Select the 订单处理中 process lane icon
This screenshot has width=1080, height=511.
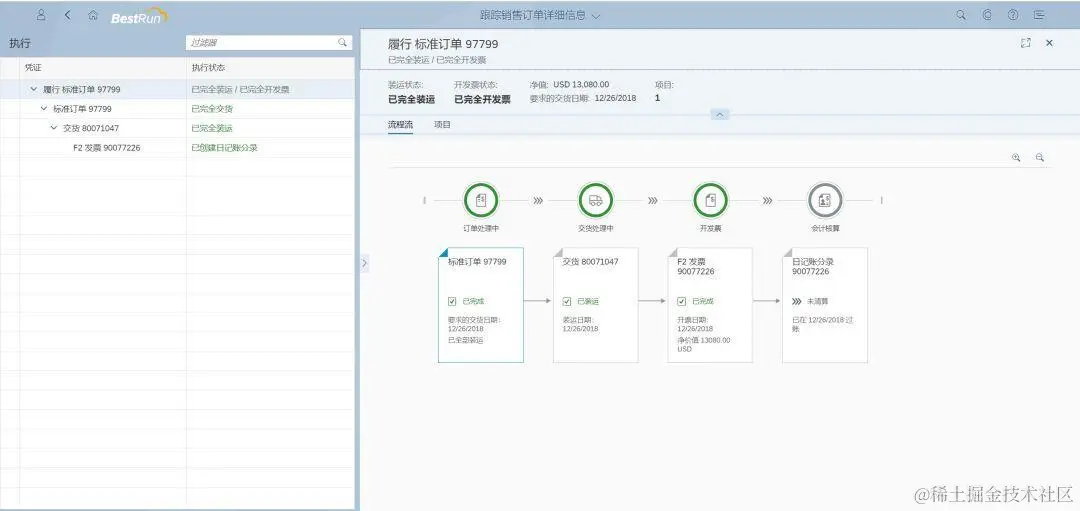(x=481, y=200)
